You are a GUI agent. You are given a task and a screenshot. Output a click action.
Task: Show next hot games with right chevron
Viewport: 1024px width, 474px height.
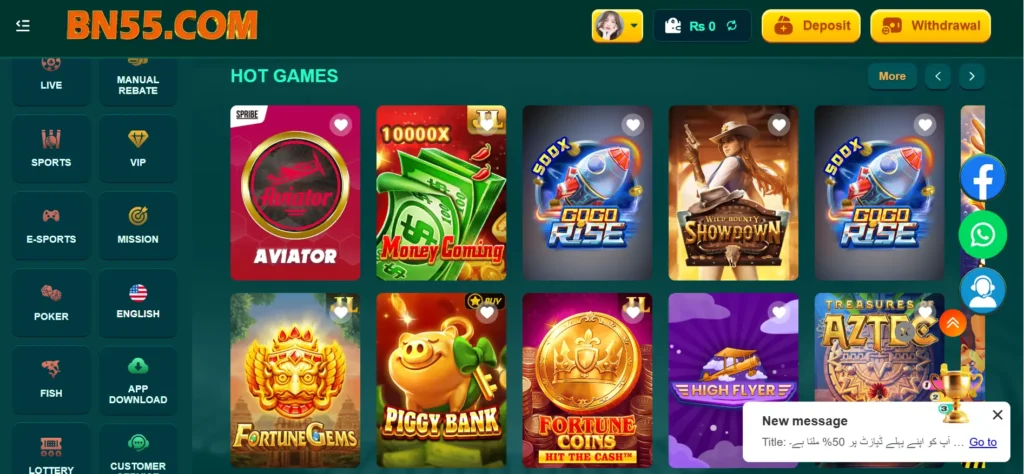pyautogui.click(x=972, y=76)
